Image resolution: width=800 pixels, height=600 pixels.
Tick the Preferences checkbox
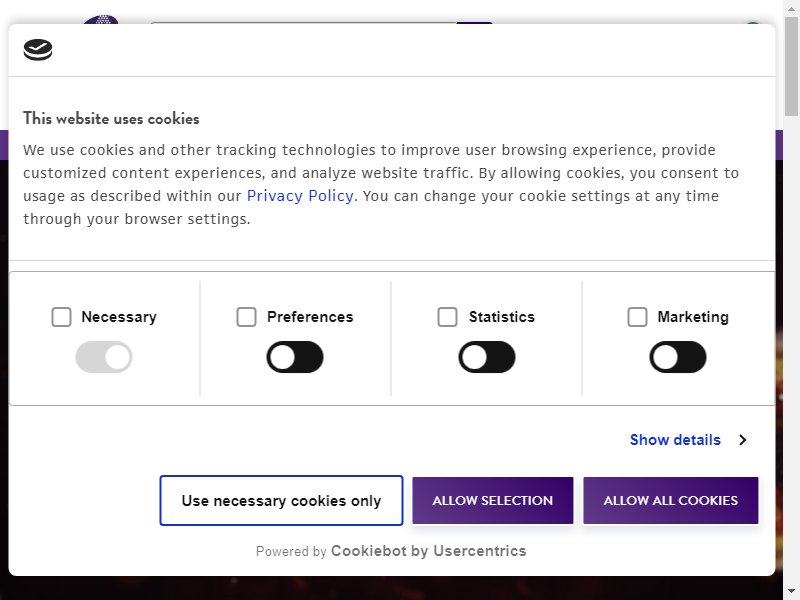[x=246, y=317]
